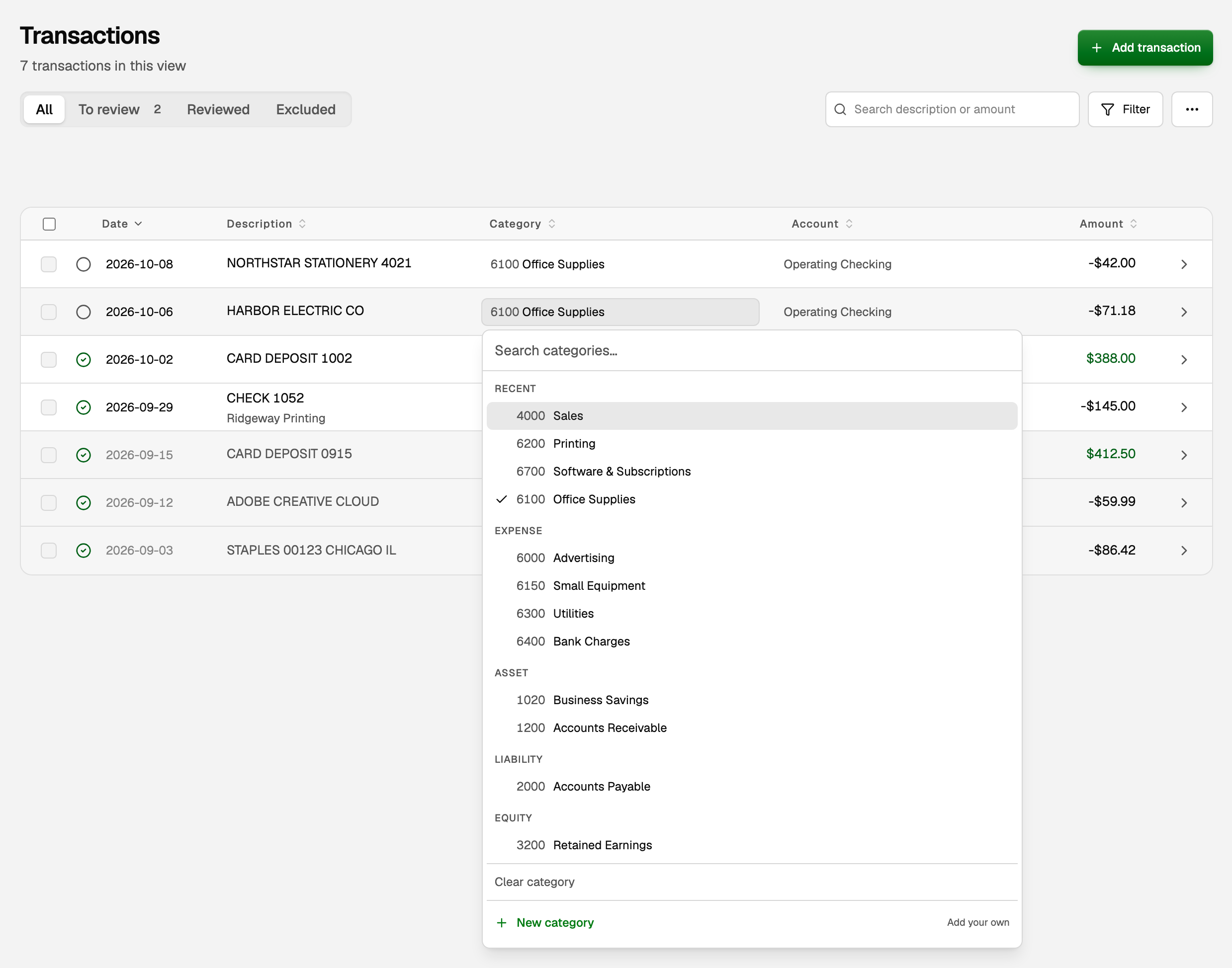Check the STAPLES 00123 CHICAGO IL row checkbox

click(49, 550)
